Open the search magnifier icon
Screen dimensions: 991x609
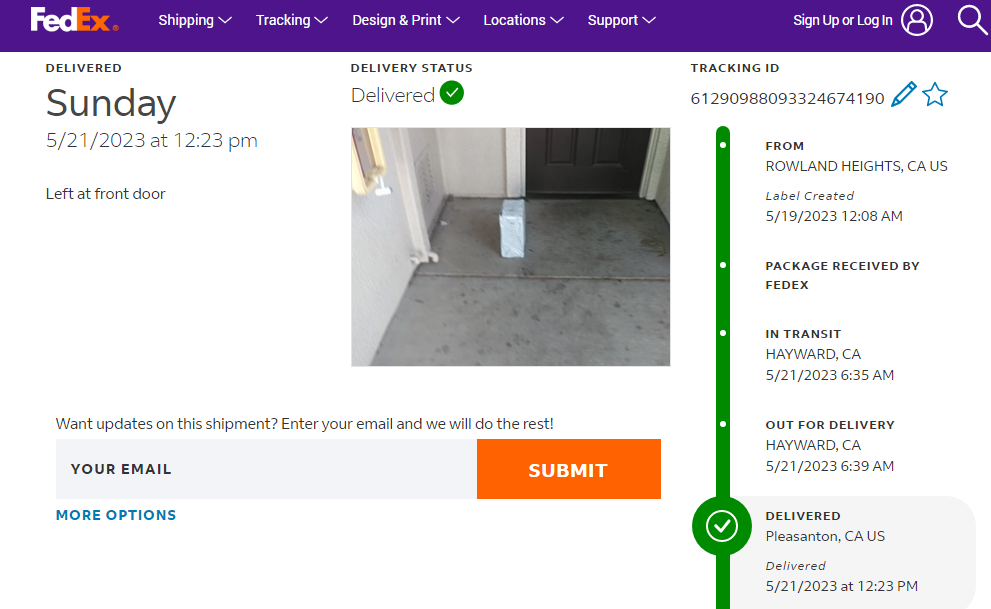click(971, 20)
